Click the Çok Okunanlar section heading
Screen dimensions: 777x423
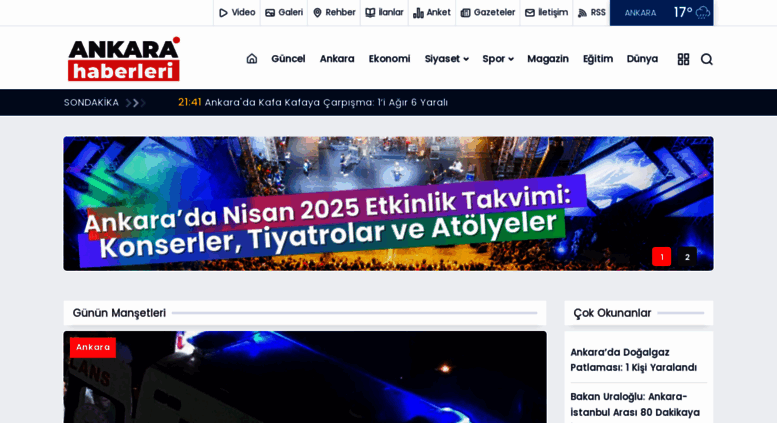612,313
